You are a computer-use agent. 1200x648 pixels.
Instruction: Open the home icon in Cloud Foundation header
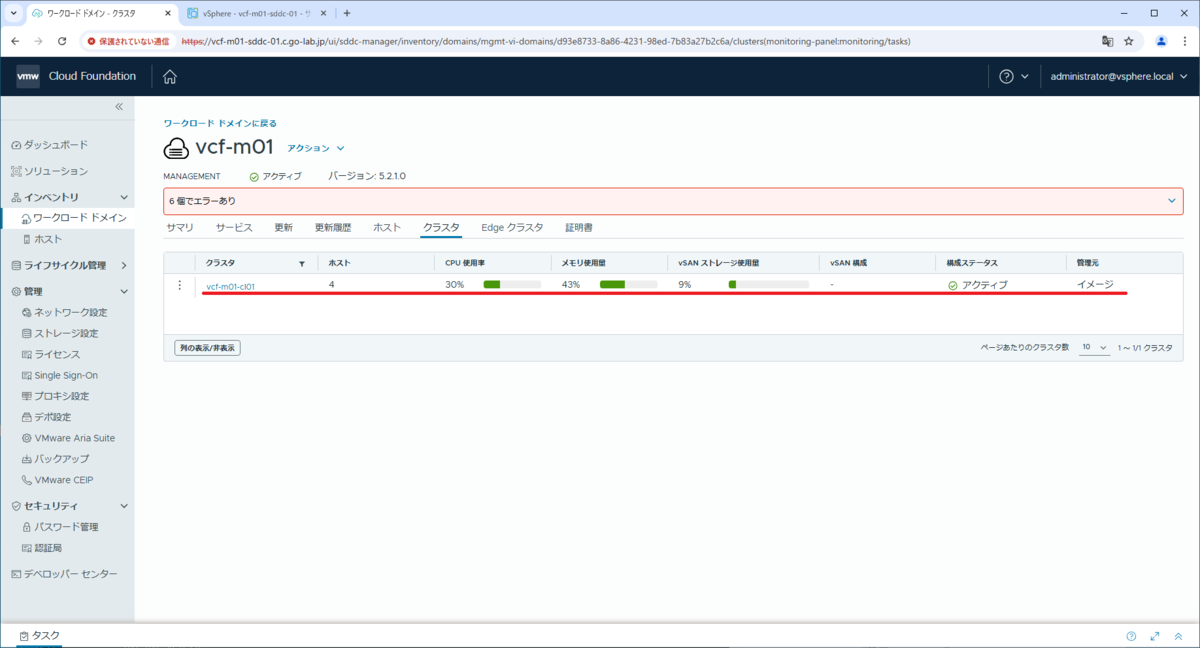170,77
